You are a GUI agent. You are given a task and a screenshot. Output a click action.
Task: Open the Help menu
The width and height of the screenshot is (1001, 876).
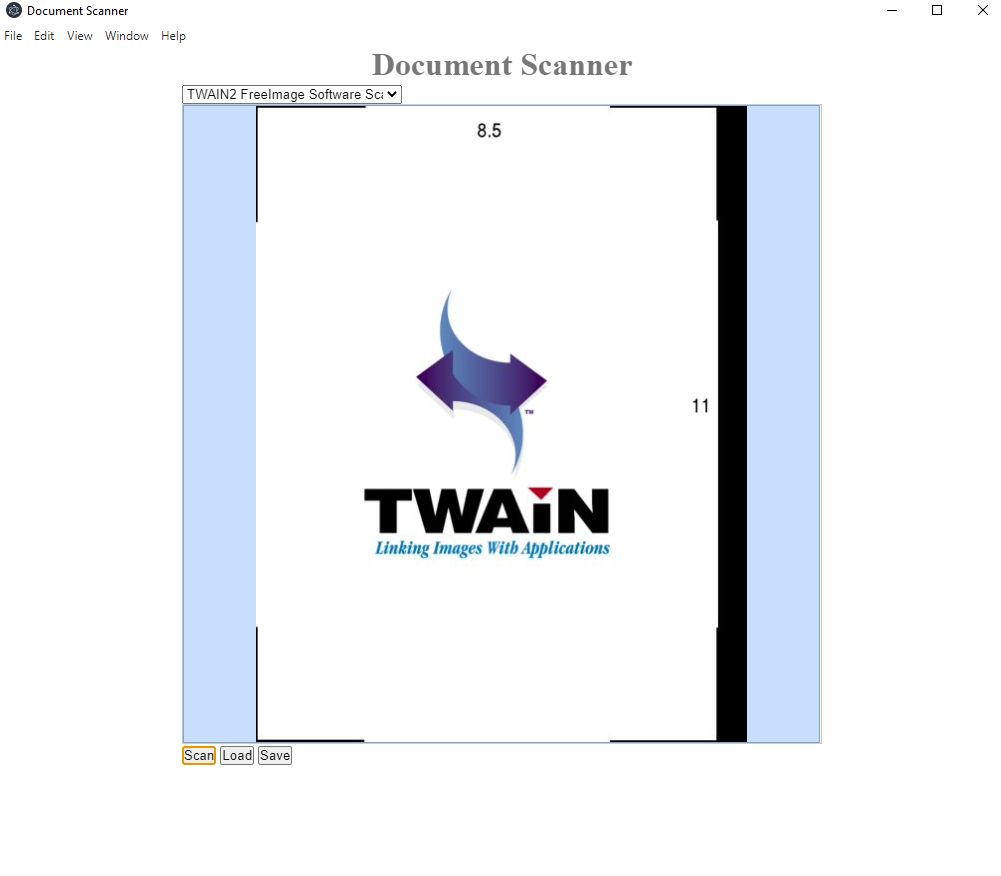pyautogui.click(x=173, y=36)
